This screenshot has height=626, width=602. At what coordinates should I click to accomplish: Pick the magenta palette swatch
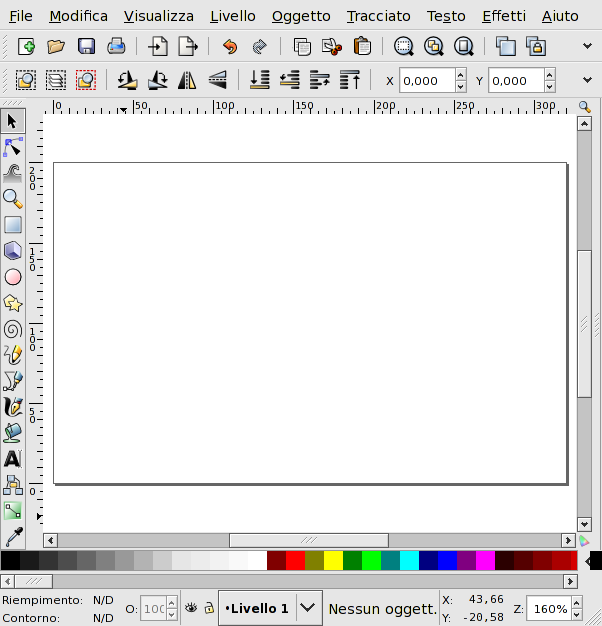(x=485, y=561)
